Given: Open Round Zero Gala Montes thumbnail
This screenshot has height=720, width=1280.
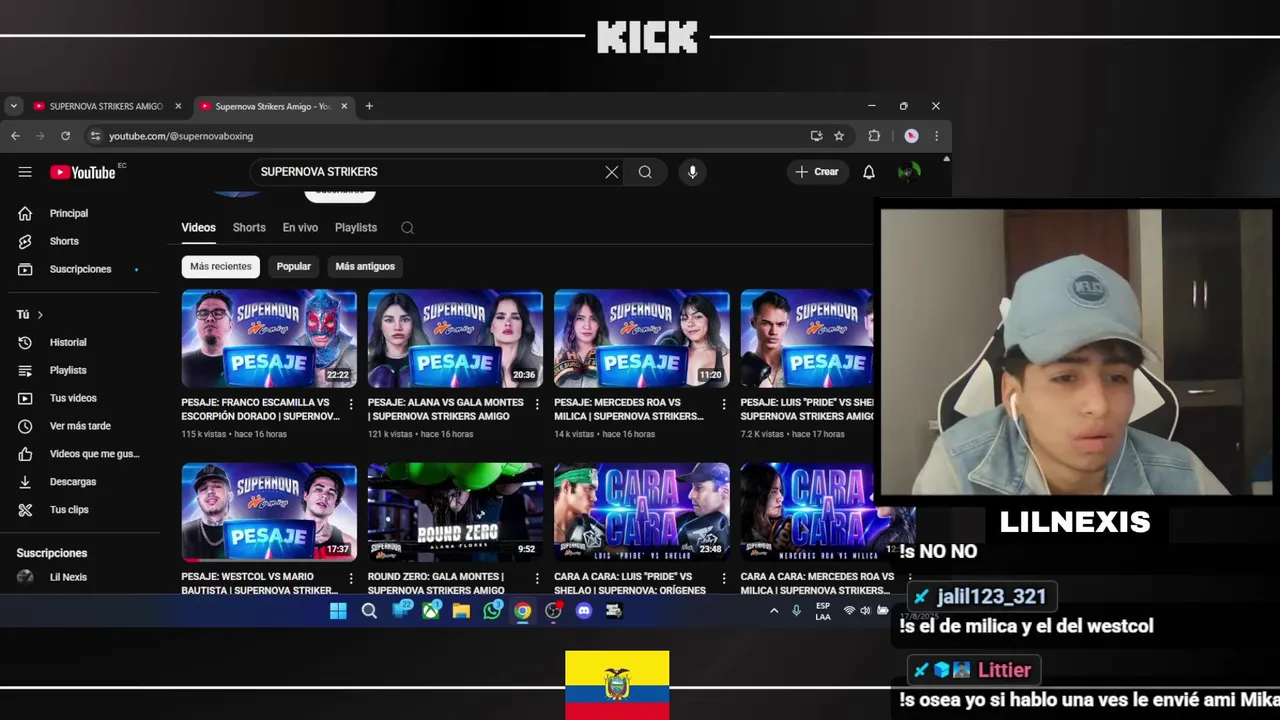Looking at the screenshot, I should coord(455,512).
